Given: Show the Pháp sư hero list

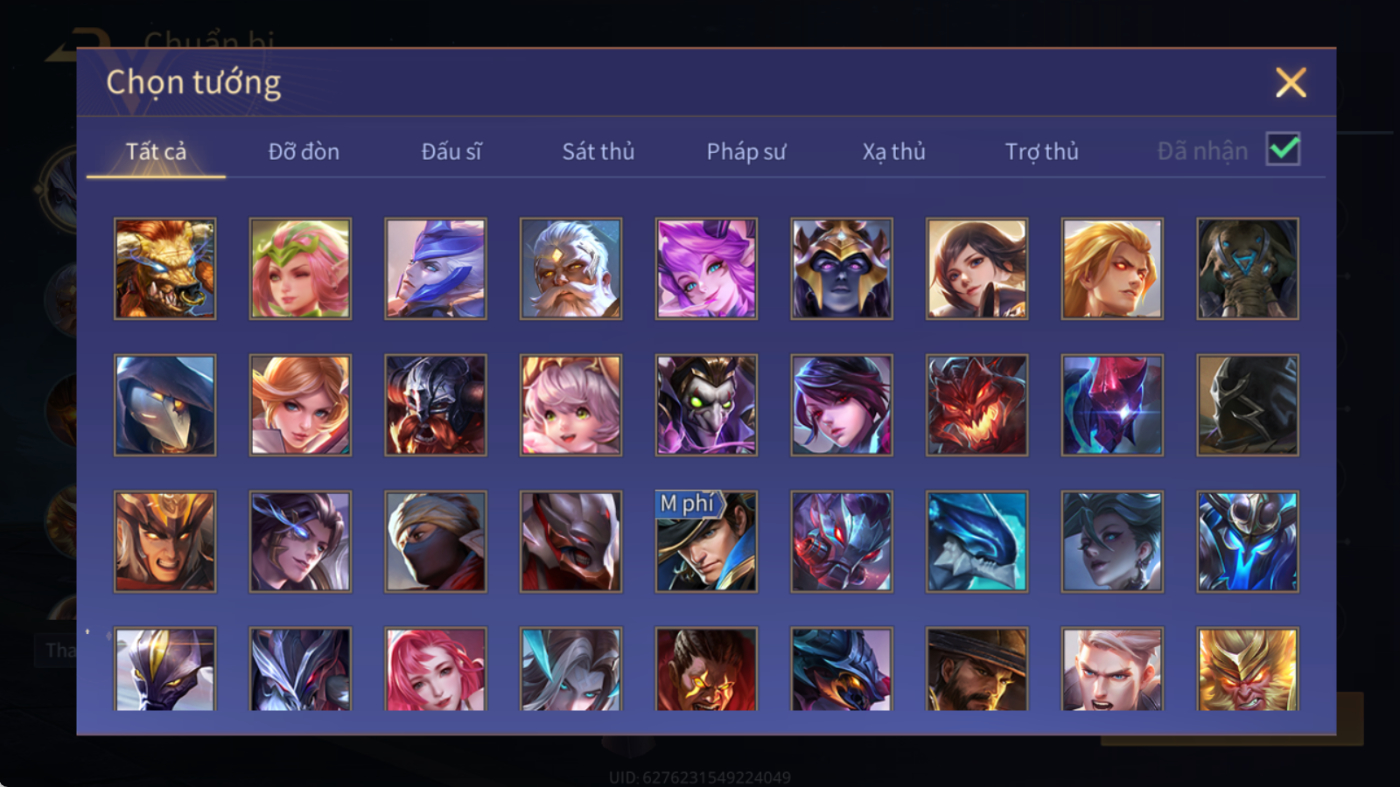Looking at the screenshot, I should (x=746, y=152).
